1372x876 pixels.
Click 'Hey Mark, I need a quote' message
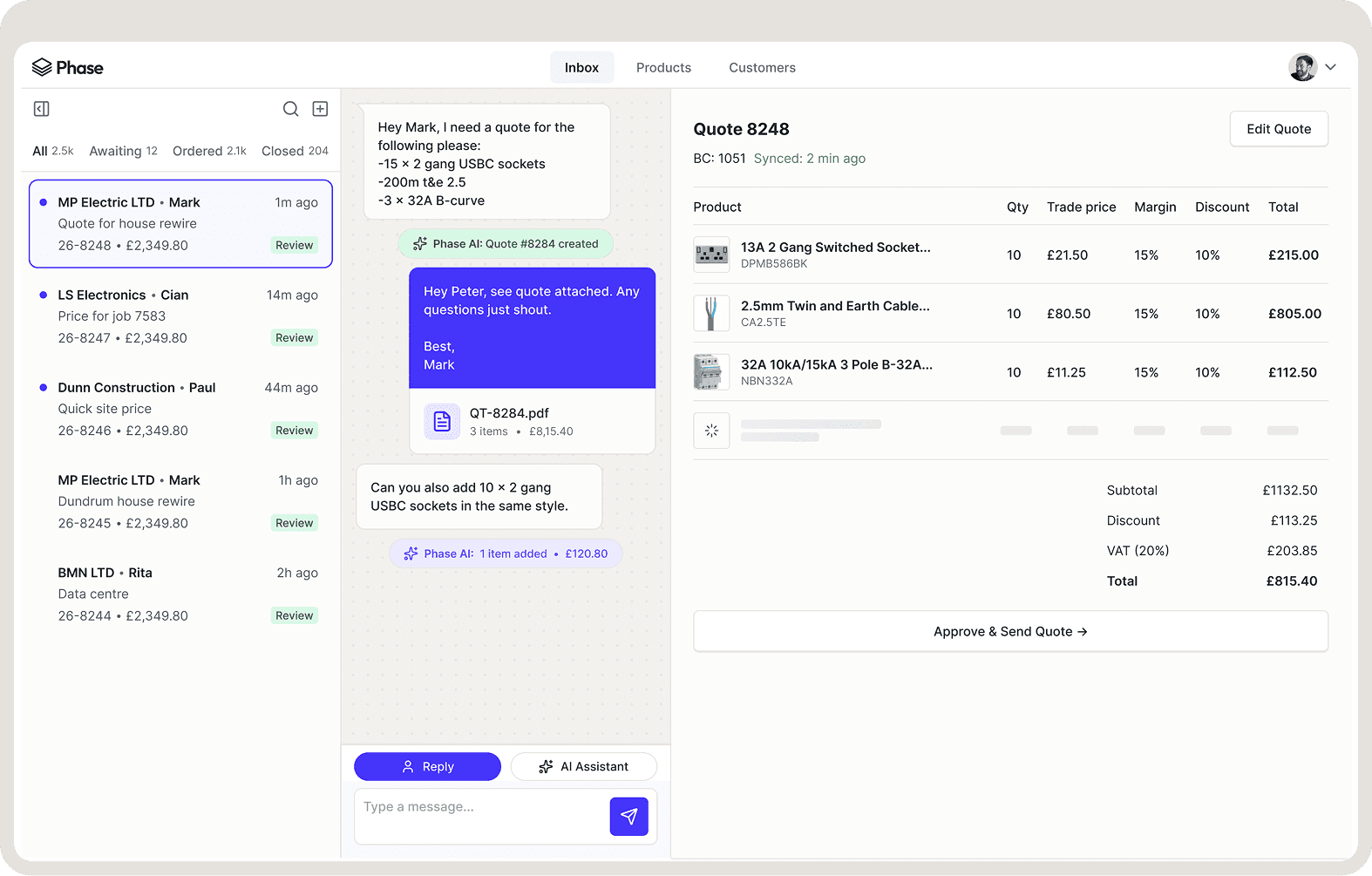click(486, 163)
